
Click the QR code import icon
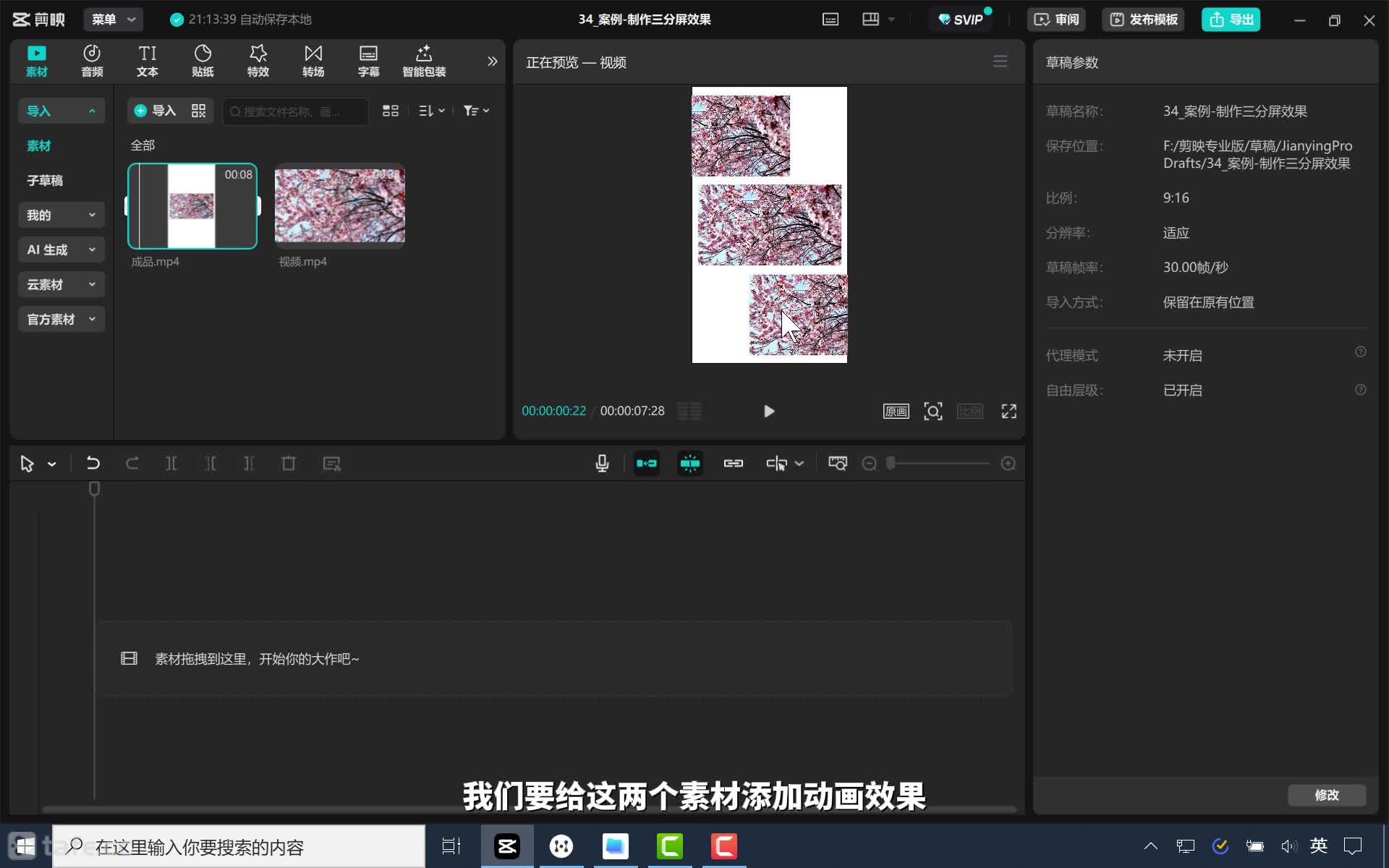click(x=198, y=111)
